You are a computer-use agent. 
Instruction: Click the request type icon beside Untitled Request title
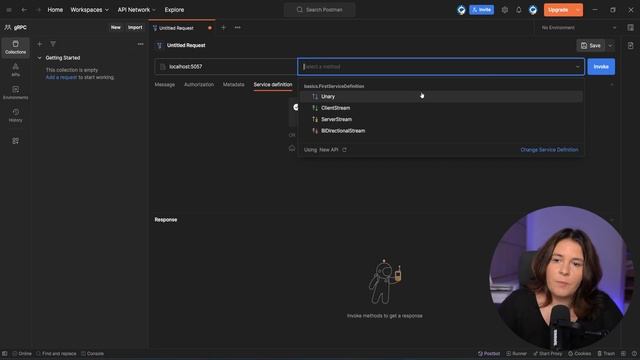(x=160, y=46)
